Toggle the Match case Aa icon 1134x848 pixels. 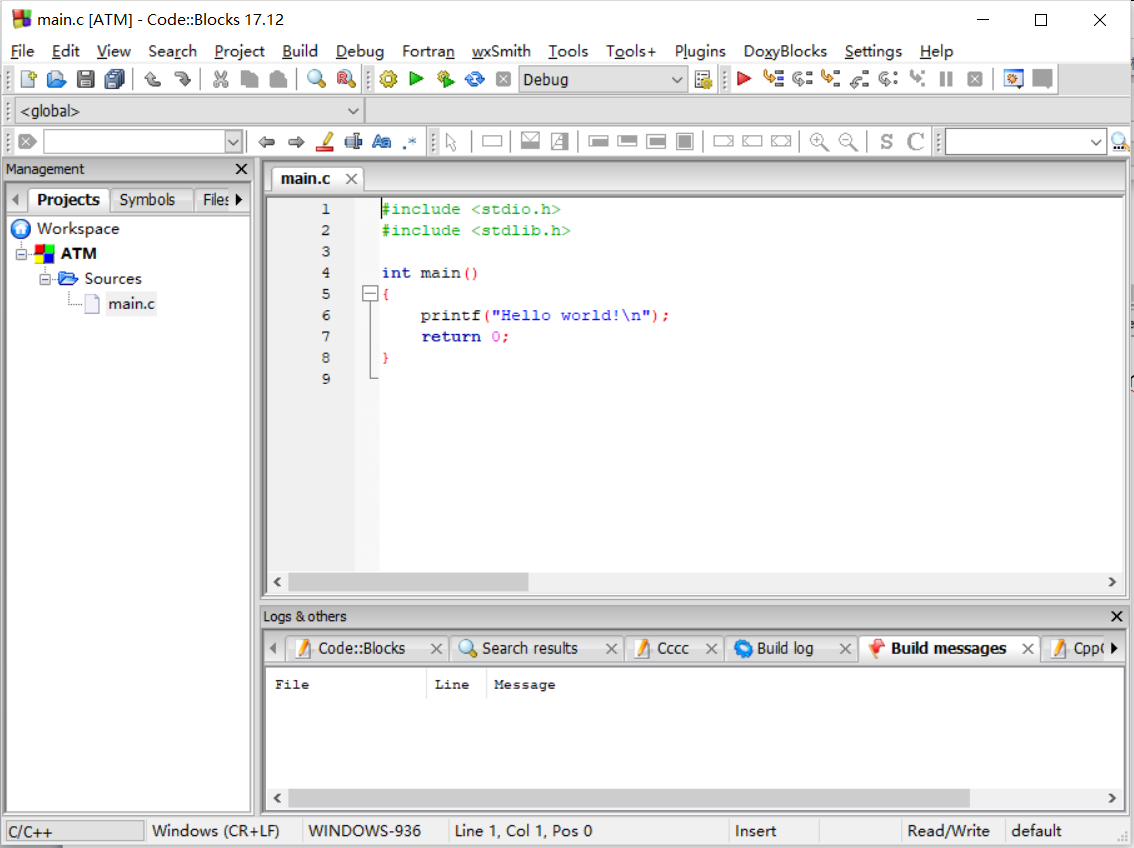[x=382, y=142]
